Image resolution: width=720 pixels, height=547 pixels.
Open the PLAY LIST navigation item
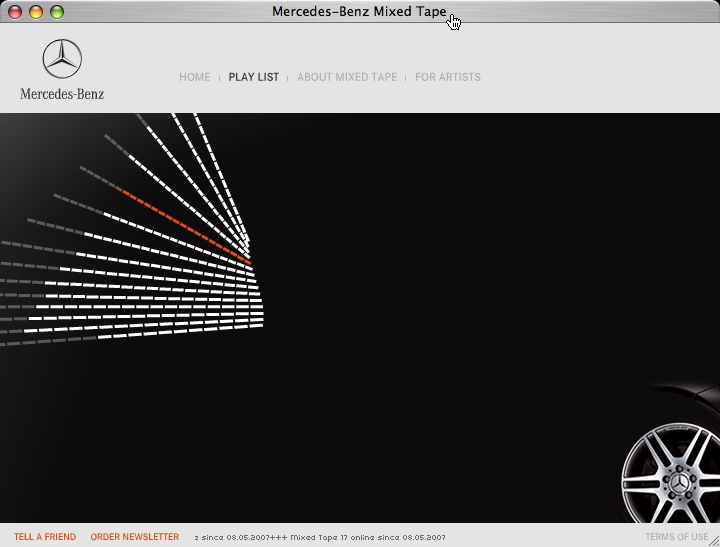(253, 77)
